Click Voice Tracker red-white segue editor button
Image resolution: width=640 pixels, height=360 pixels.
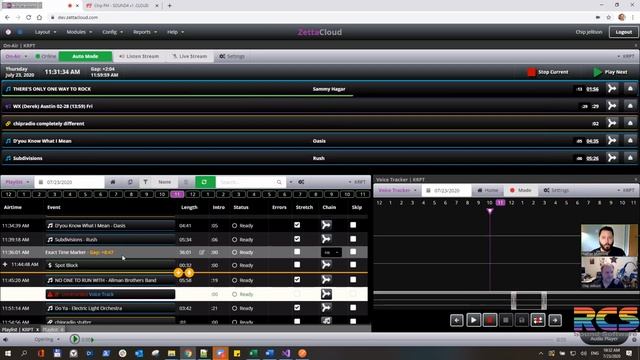pyautogui.click(x=538, y=320)
